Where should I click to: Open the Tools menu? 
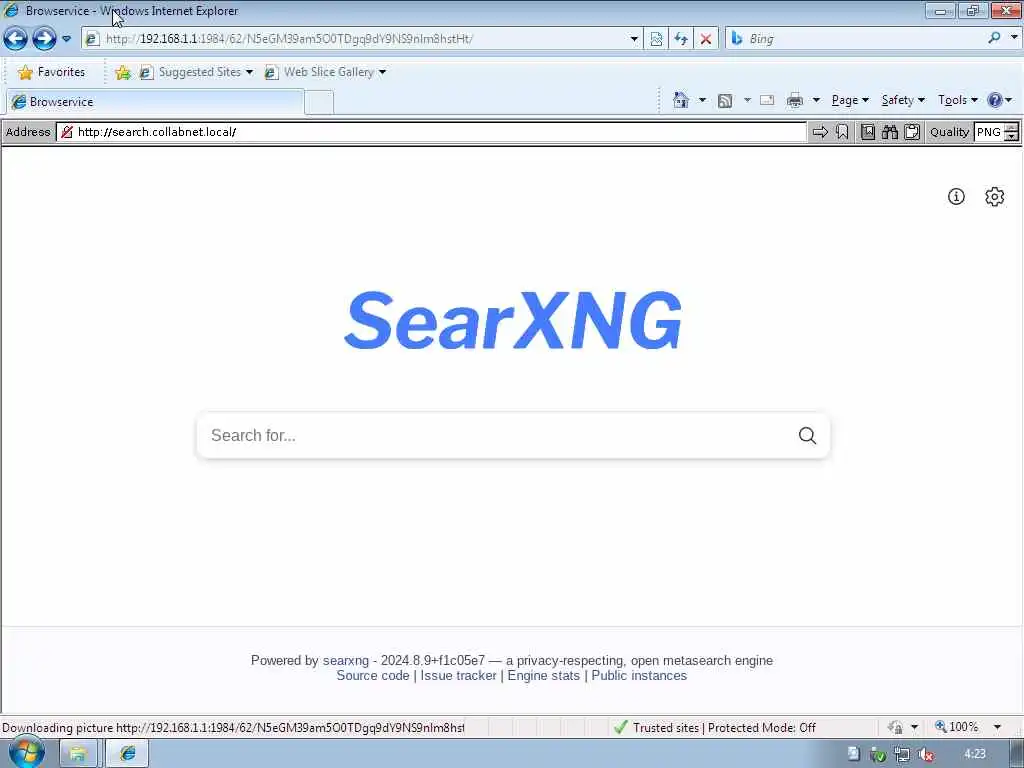[957, 100]
